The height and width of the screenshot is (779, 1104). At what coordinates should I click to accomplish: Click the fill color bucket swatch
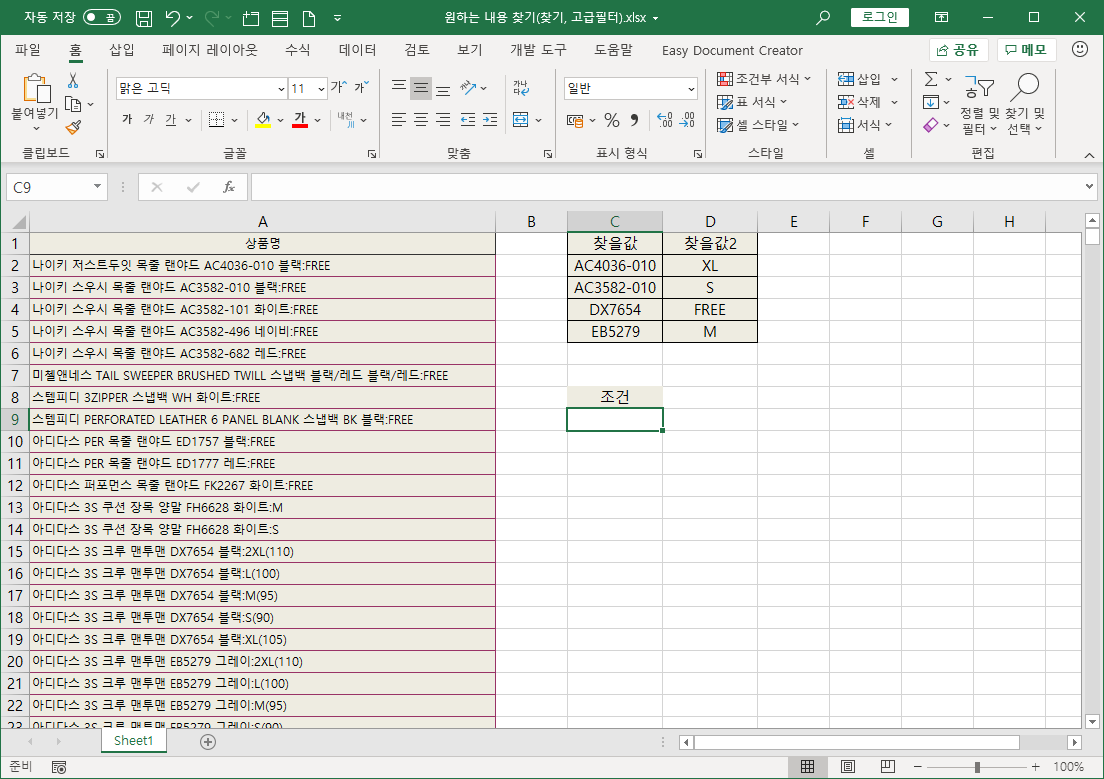[x=263, y=120]
